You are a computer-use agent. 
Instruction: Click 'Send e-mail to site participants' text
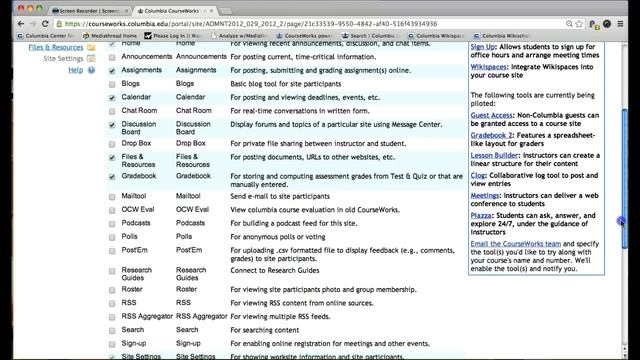(280, 196)
